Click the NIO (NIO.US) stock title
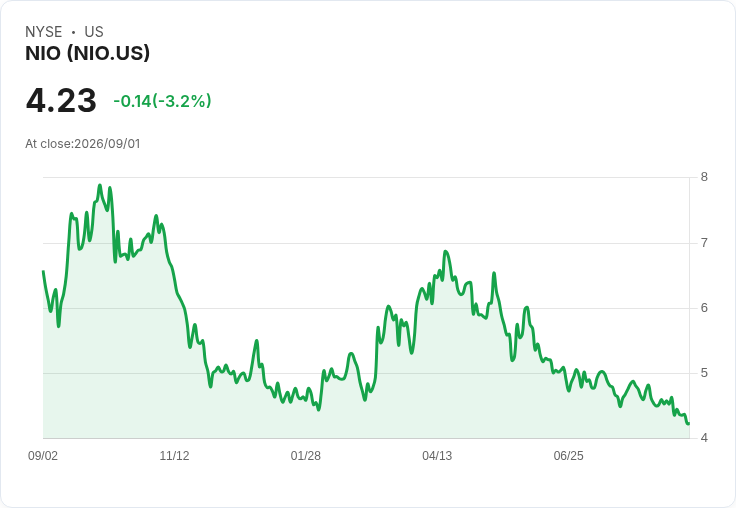This screenshot has height=508, width=736. [87, 54]
